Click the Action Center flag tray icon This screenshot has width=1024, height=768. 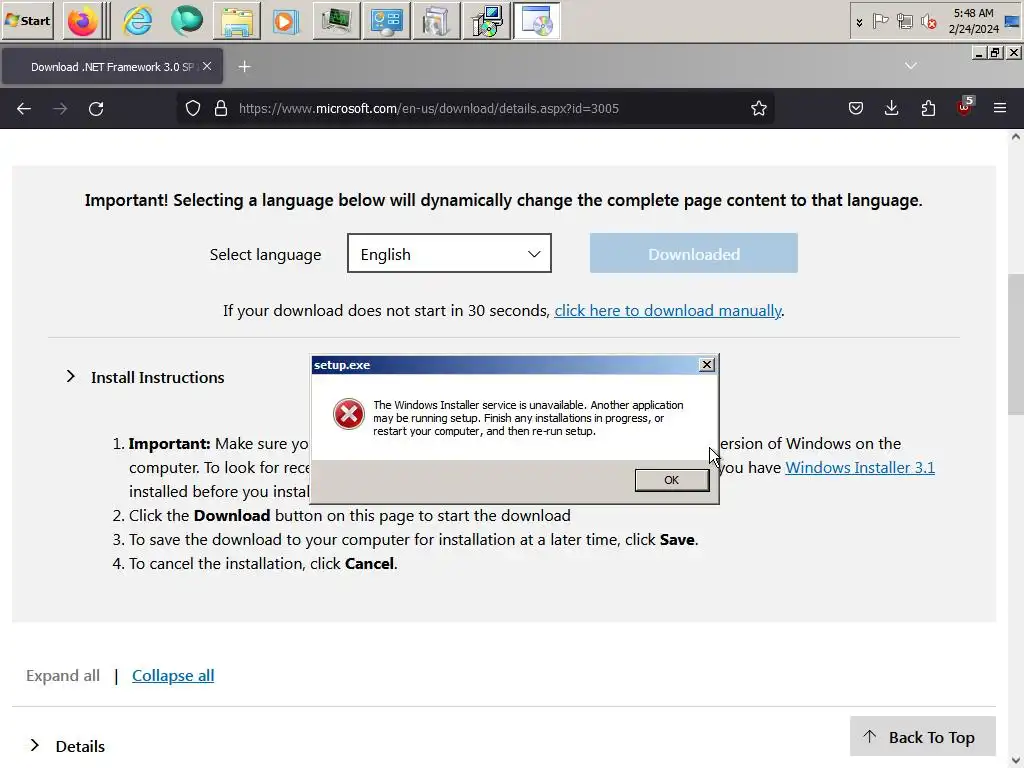coord(880,22)
